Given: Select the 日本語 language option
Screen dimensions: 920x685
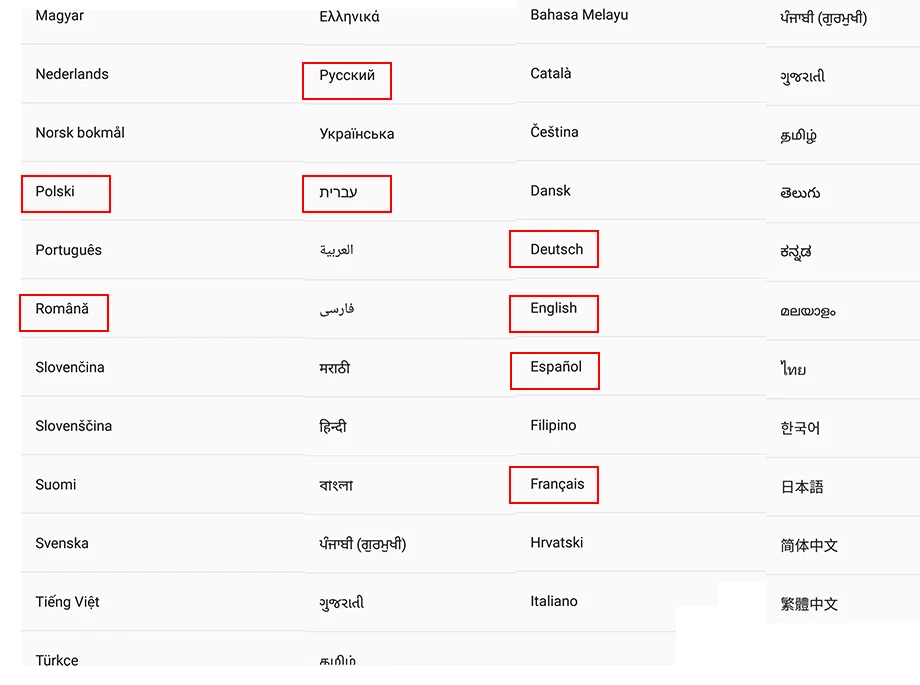Looking at the screenshot, I should click(x=802, y=487).
